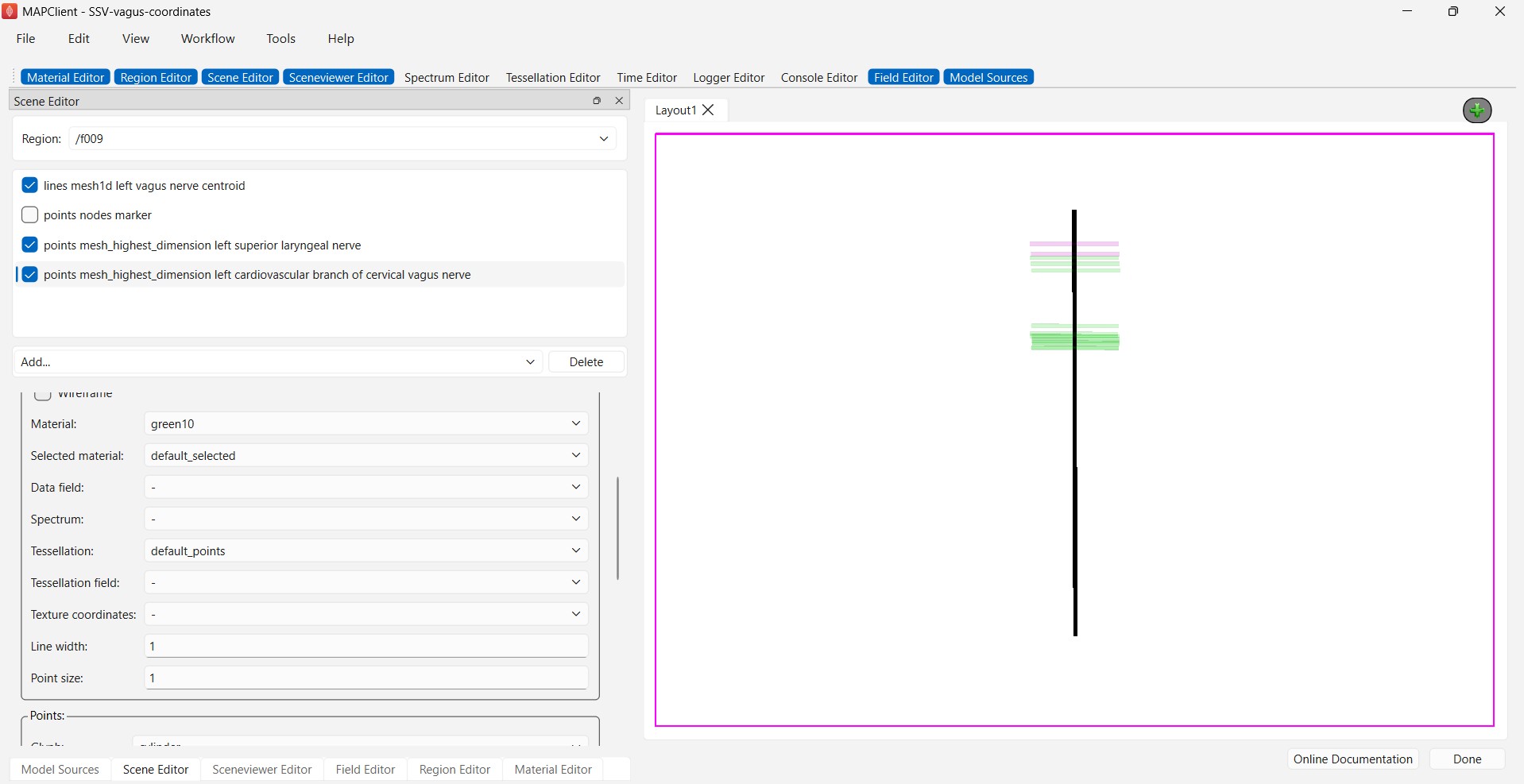Toggle left superior laryngeal nerve points checkbox
Image resolution: width=1524 pixels, height=784 pixels.
pyautogui.click(x=30, y=245)
